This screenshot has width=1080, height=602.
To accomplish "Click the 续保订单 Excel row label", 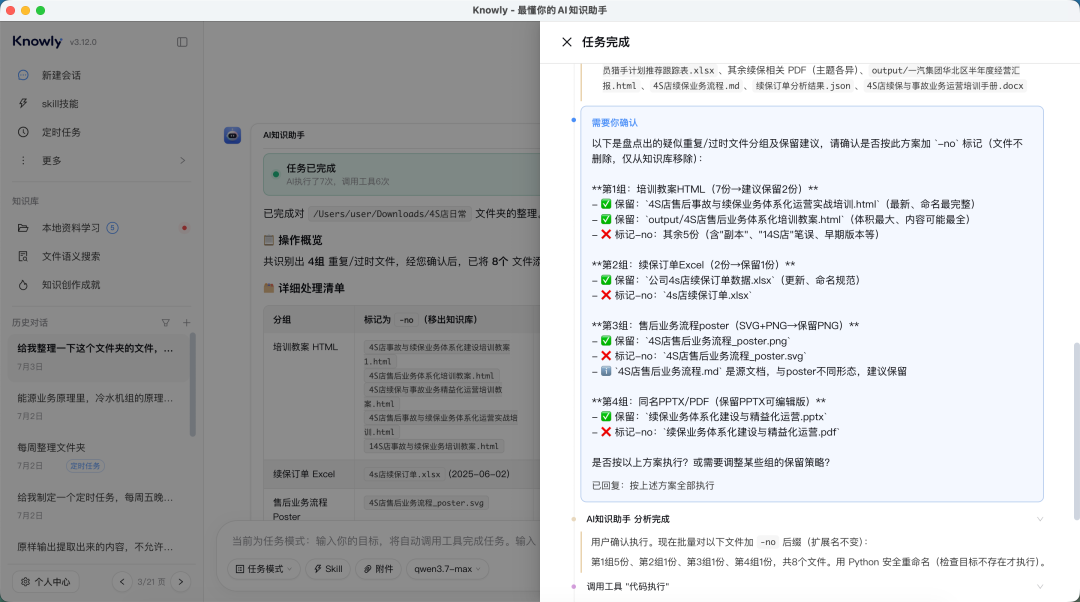I will (304, 474).
